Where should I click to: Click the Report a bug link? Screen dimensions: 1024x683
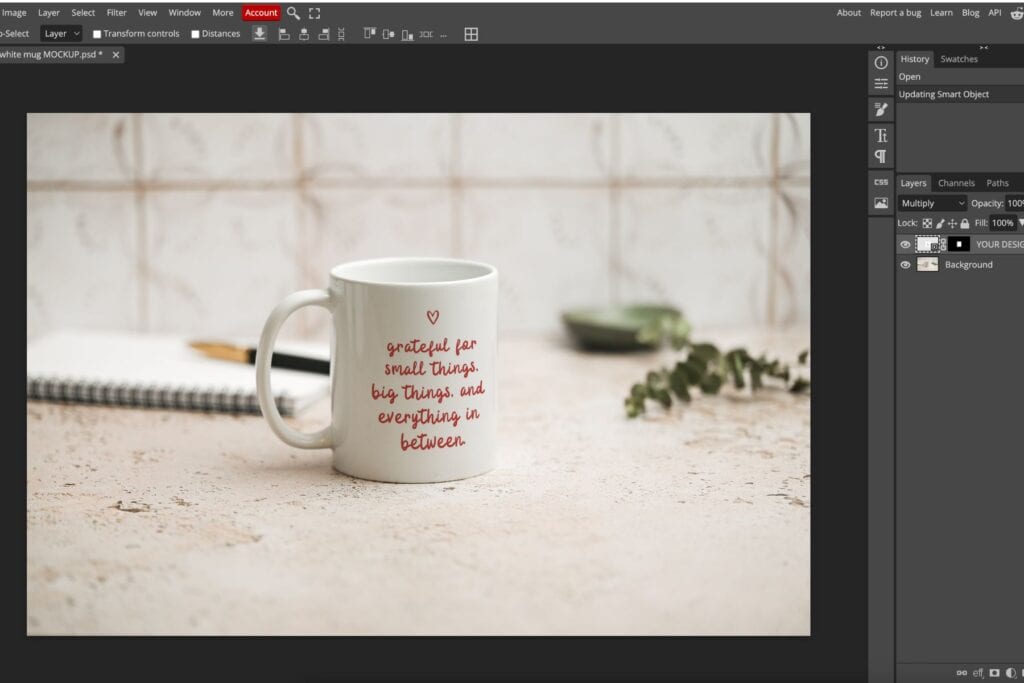(896, 12)
